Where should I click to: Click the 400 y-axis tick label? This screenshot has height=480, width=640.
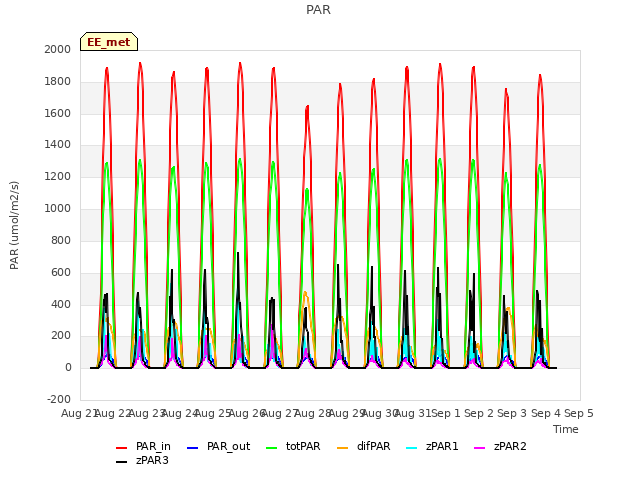[61, 304]
